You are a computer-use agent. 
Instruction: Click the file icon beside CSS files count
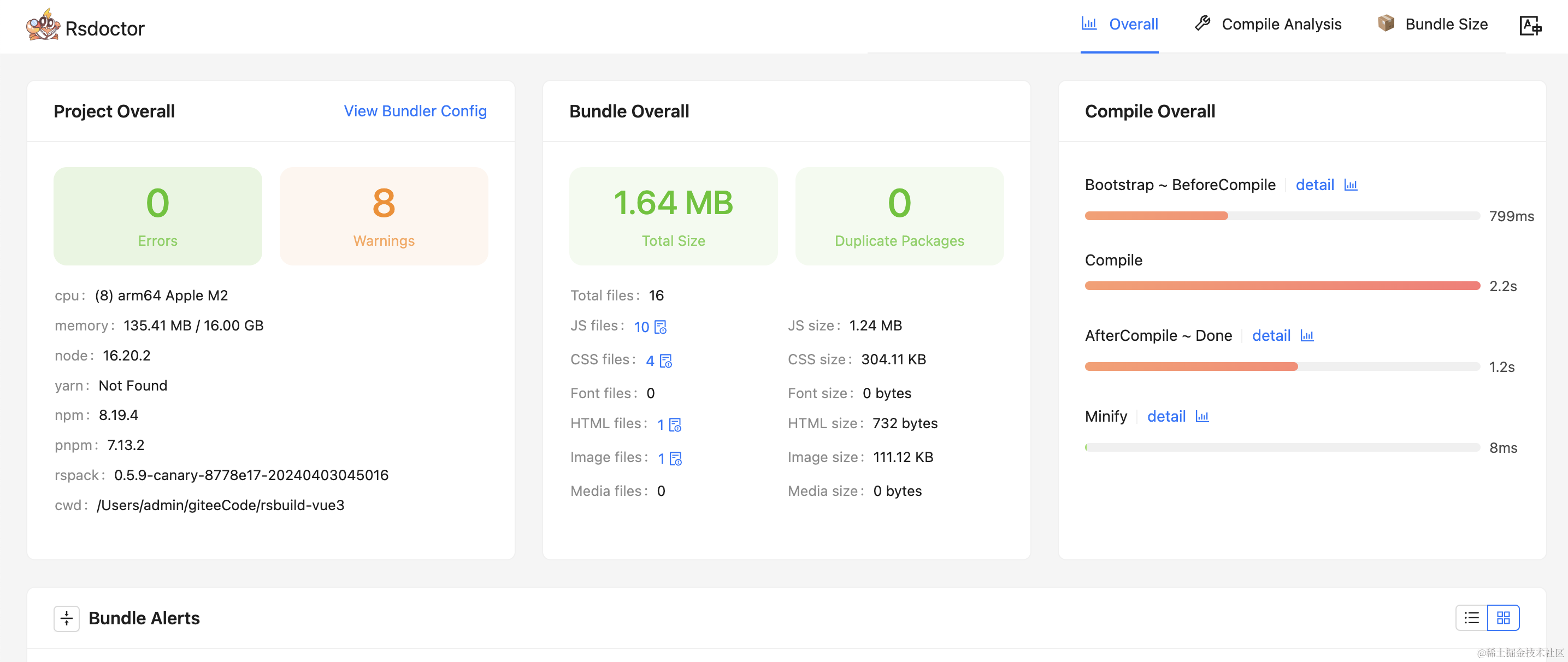[666, 361]
